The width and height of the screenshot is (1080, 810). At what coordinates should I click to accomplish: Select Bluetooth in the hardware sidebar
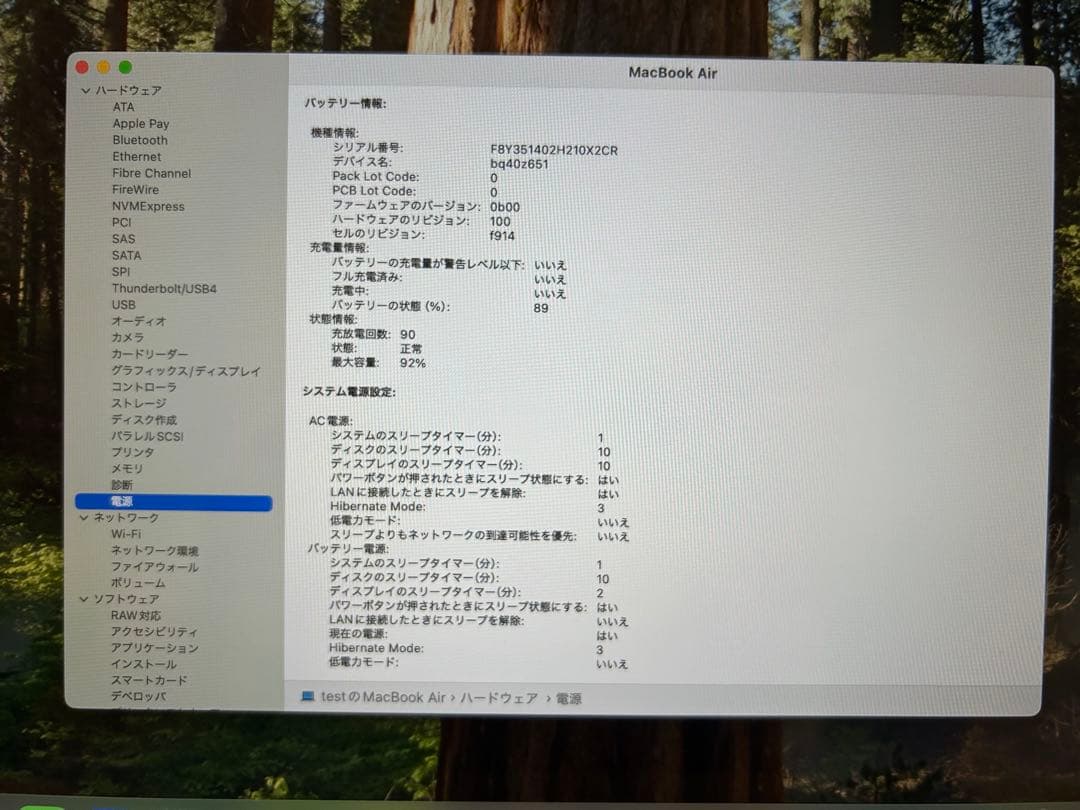(x=139, y=140)
